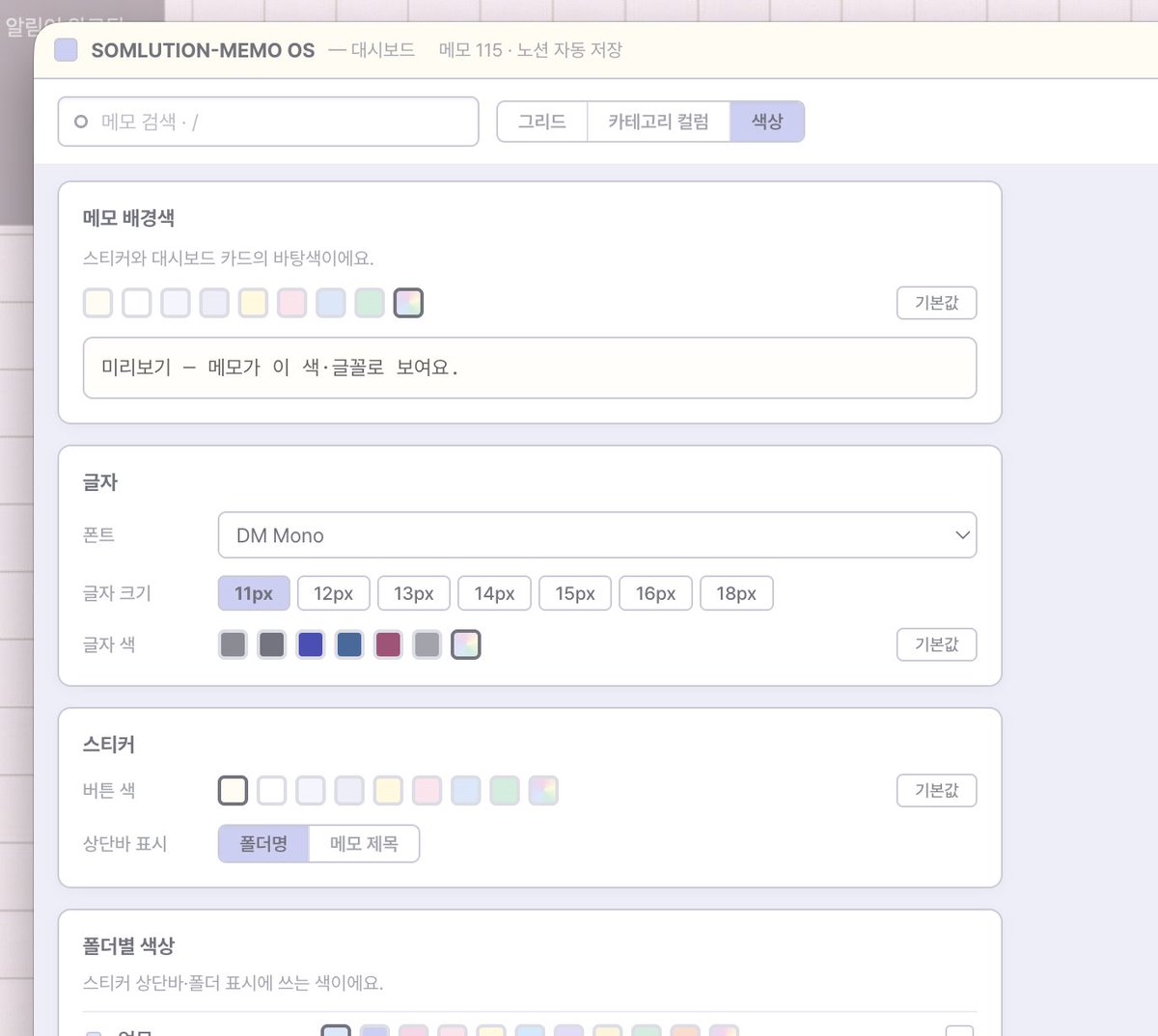
Task: Pick the cream swatch under 메모 배경색
Action: pos(98,303)
